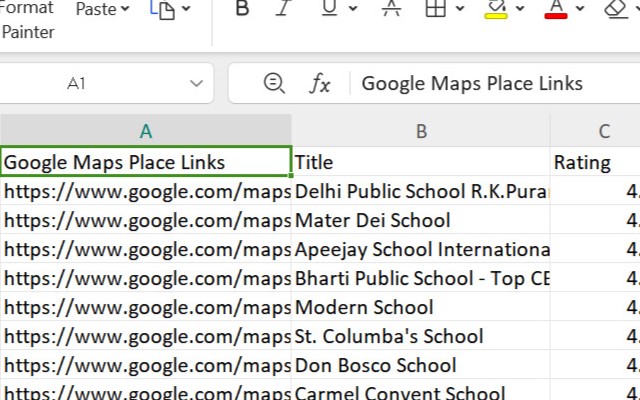Open underline style dropdown arrow

click(x=353, y=8)
